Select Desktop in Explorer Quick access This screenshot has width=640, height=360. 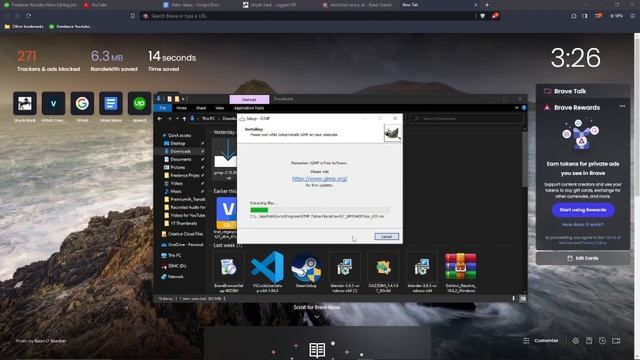tap(178, 144)
